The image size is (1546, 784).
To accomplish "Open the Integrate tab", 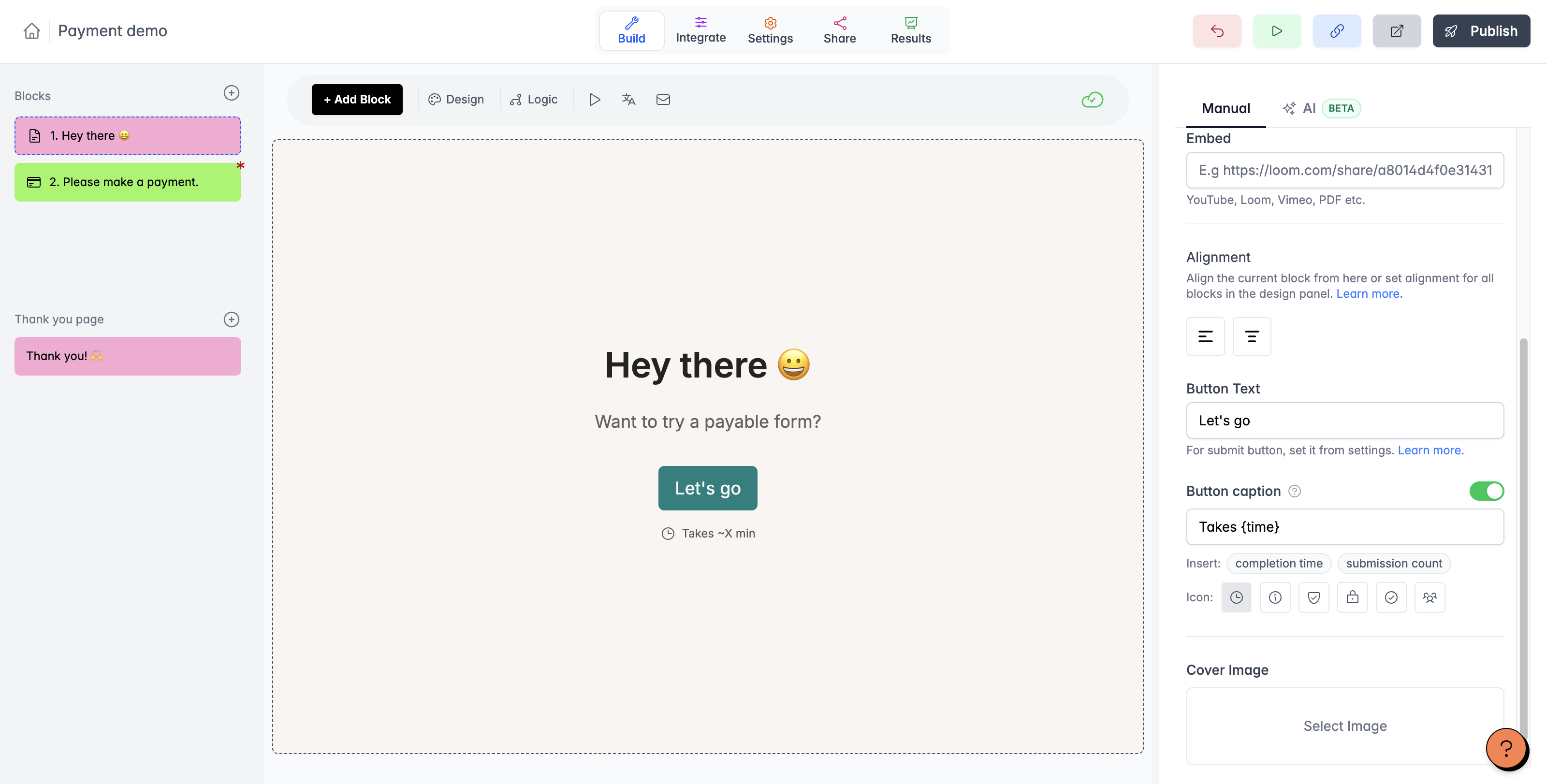I will pyautogui.click(x=700, y=30).
